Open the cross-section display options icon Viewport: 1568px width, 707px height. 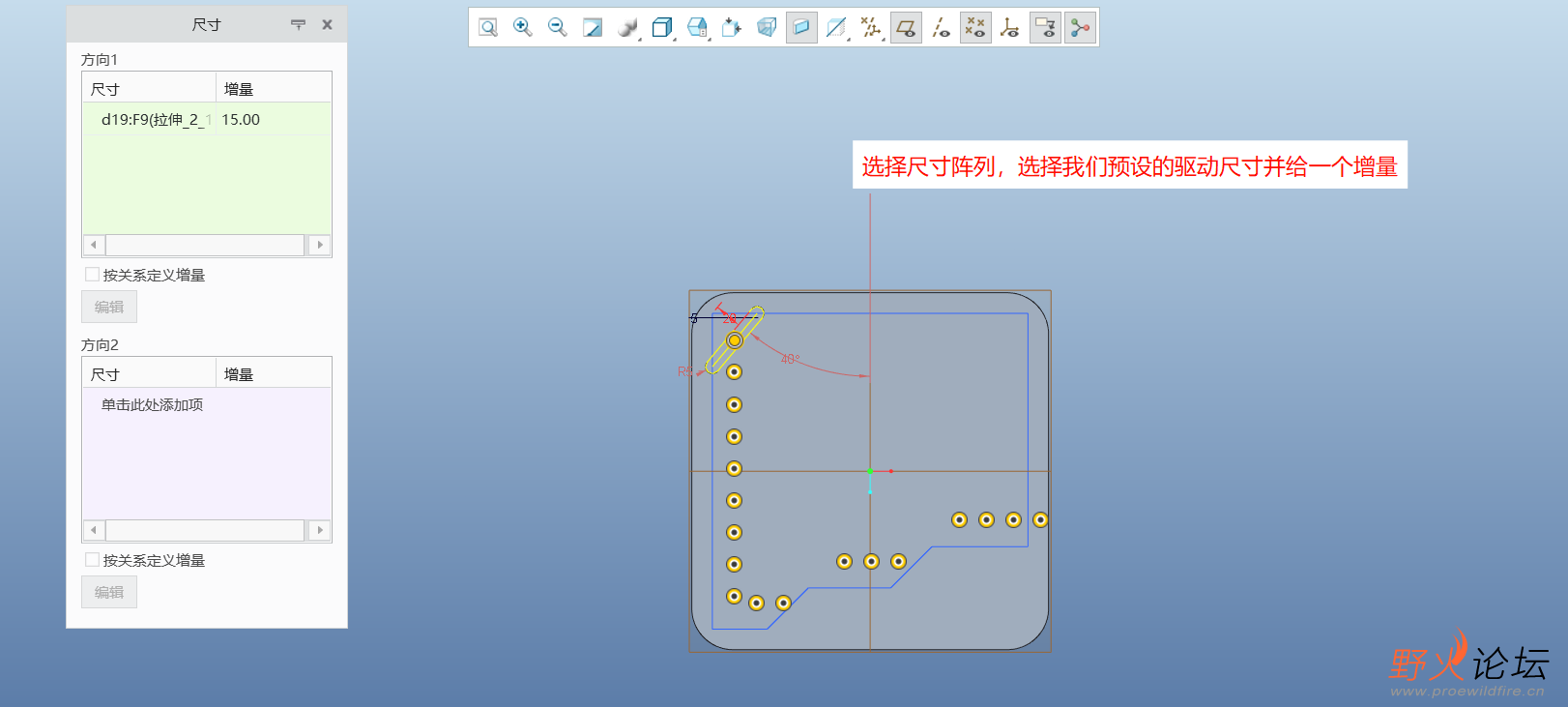pyautogui.click(x=836, y=28)
